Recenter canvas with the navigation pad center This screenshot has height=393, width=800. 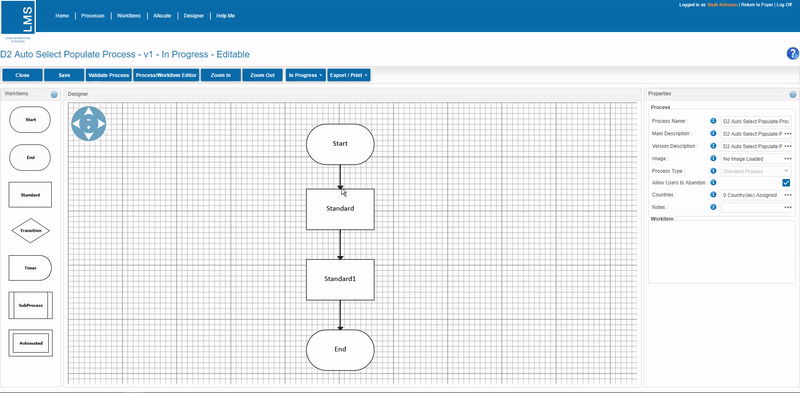click(89, 124)
